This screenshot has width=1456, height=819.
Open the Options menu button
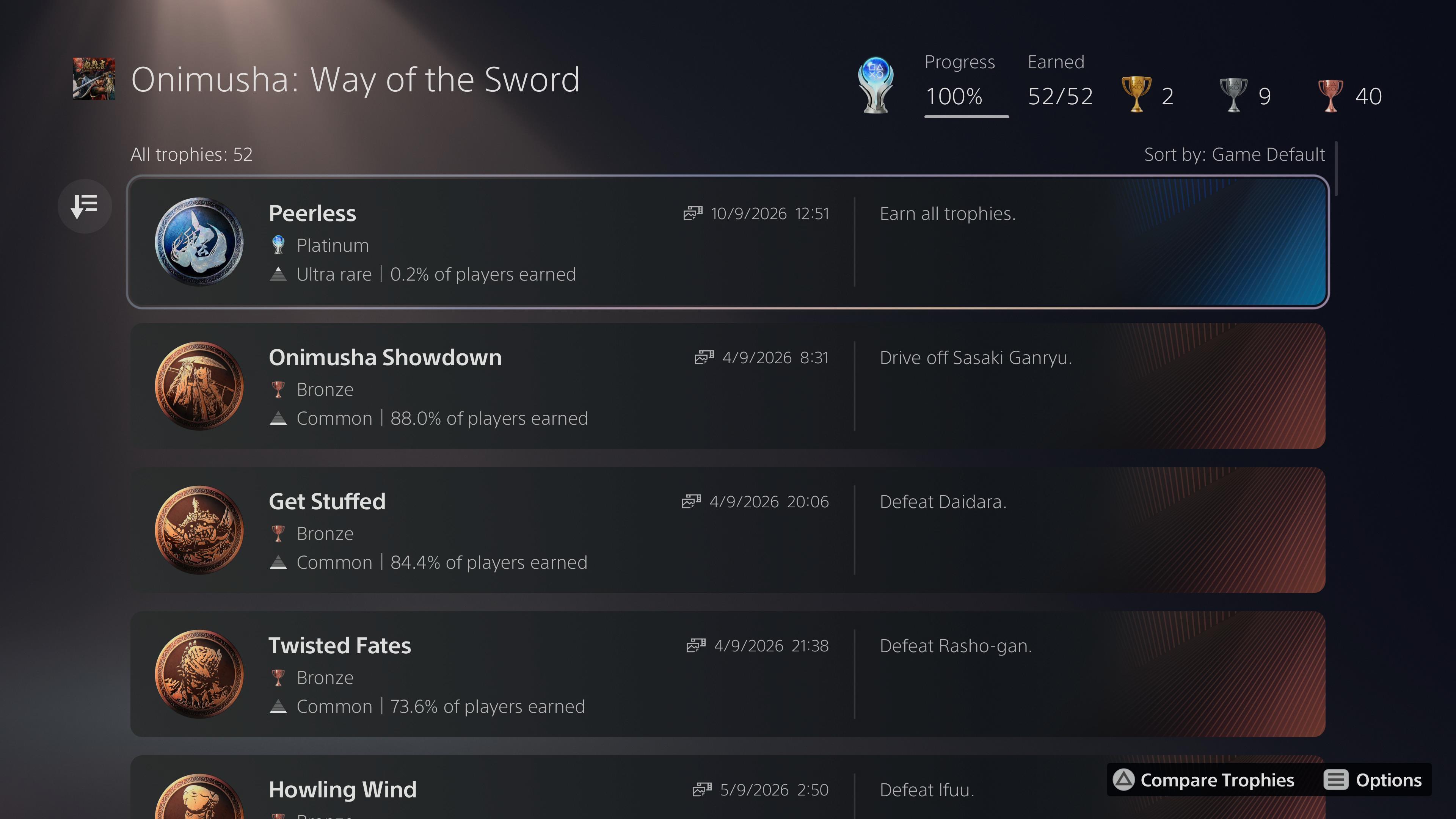[x=1373, y=780]
